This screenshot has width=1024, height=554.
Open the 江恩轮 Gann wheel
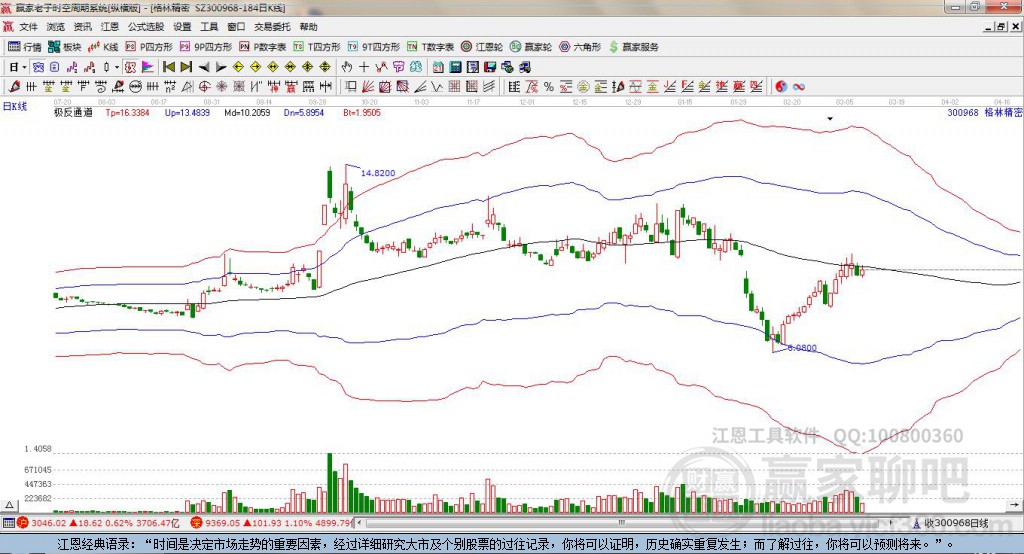pos(482,47)
